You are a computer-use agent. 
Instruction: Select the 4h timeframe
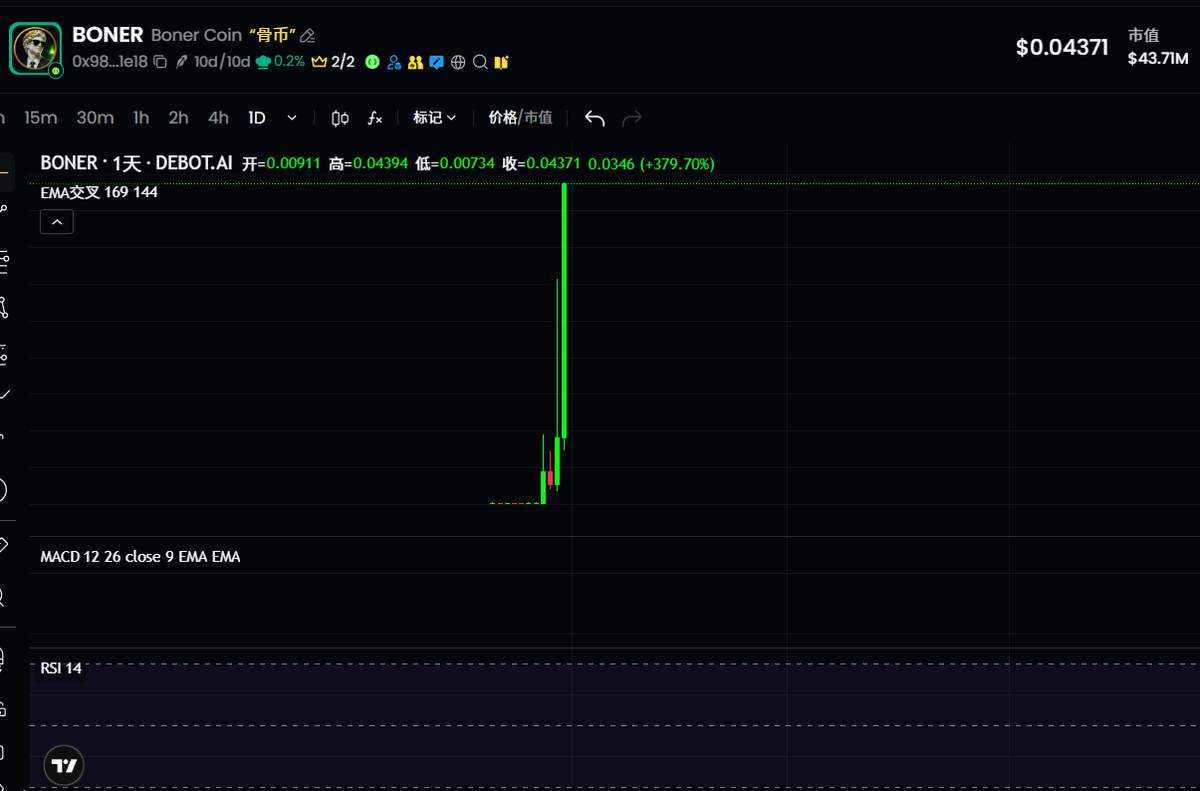point(218,118)
